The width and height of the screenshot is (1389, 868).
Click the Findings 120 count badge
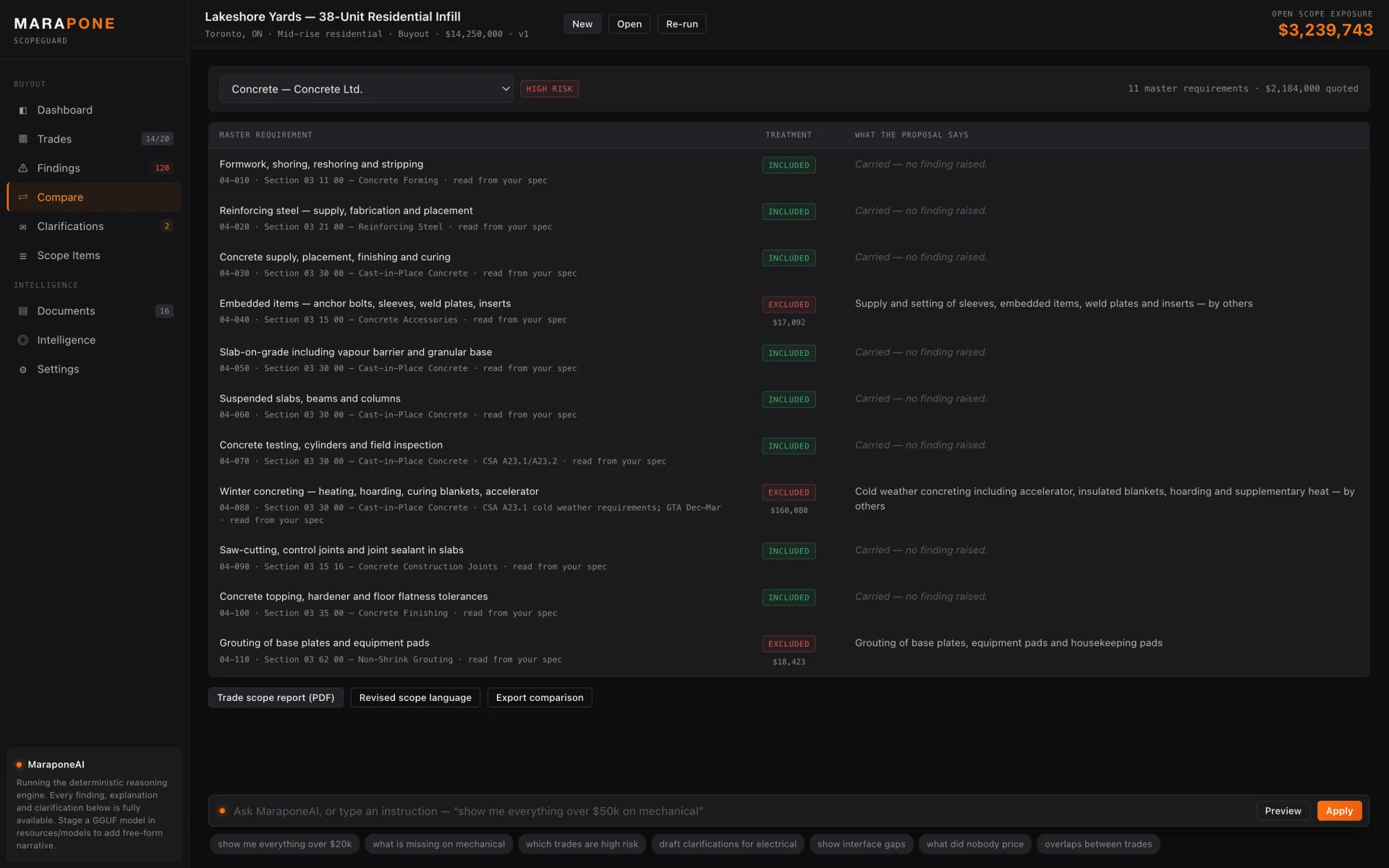162,168
